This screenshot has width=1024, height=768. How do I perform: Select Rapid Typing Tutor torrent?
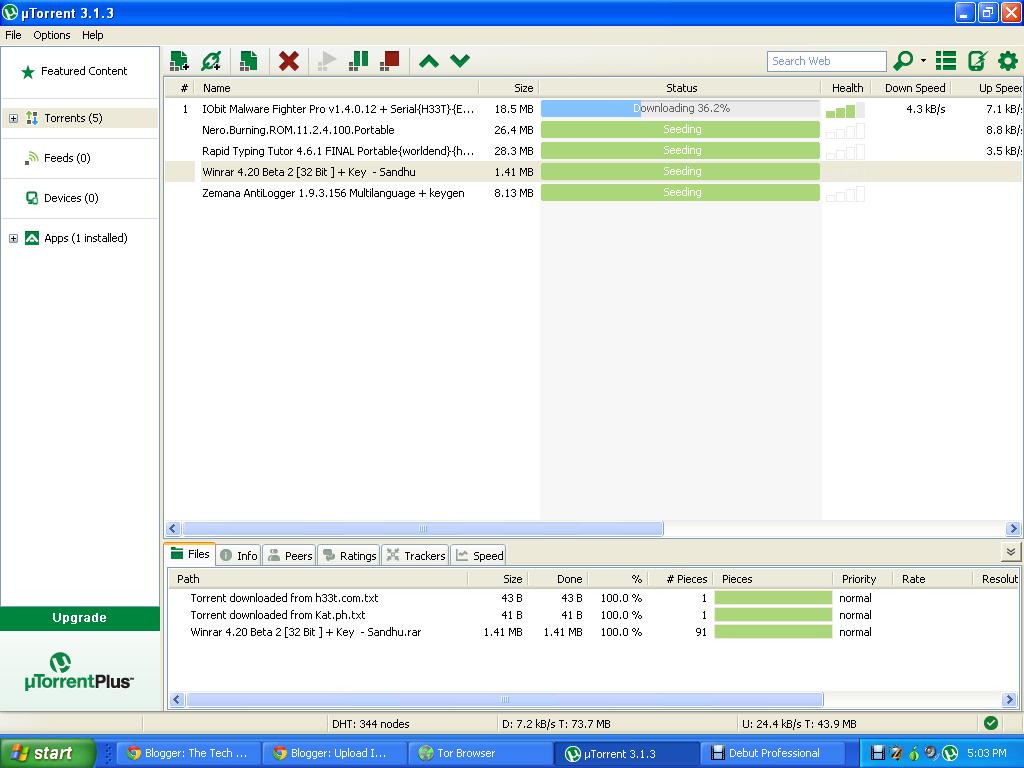click(x=338, y=151)
